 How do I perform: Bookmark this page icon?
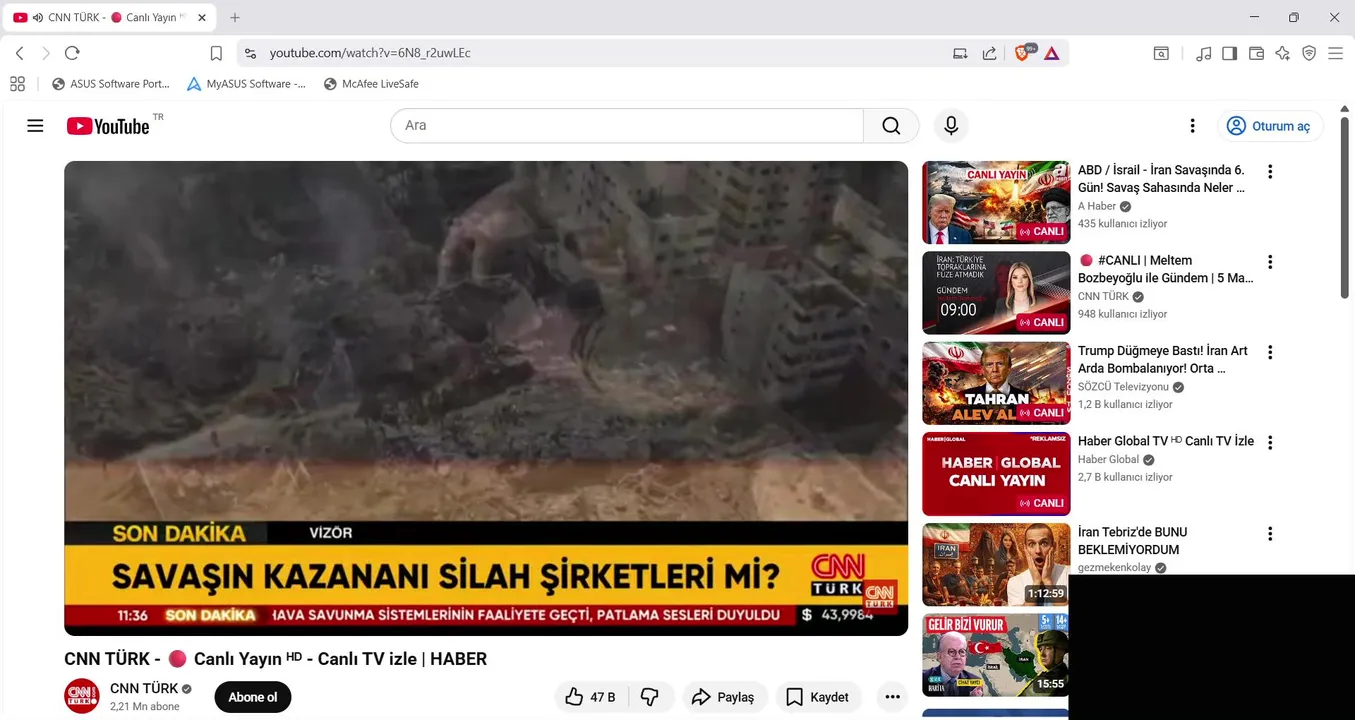(216, 53)
